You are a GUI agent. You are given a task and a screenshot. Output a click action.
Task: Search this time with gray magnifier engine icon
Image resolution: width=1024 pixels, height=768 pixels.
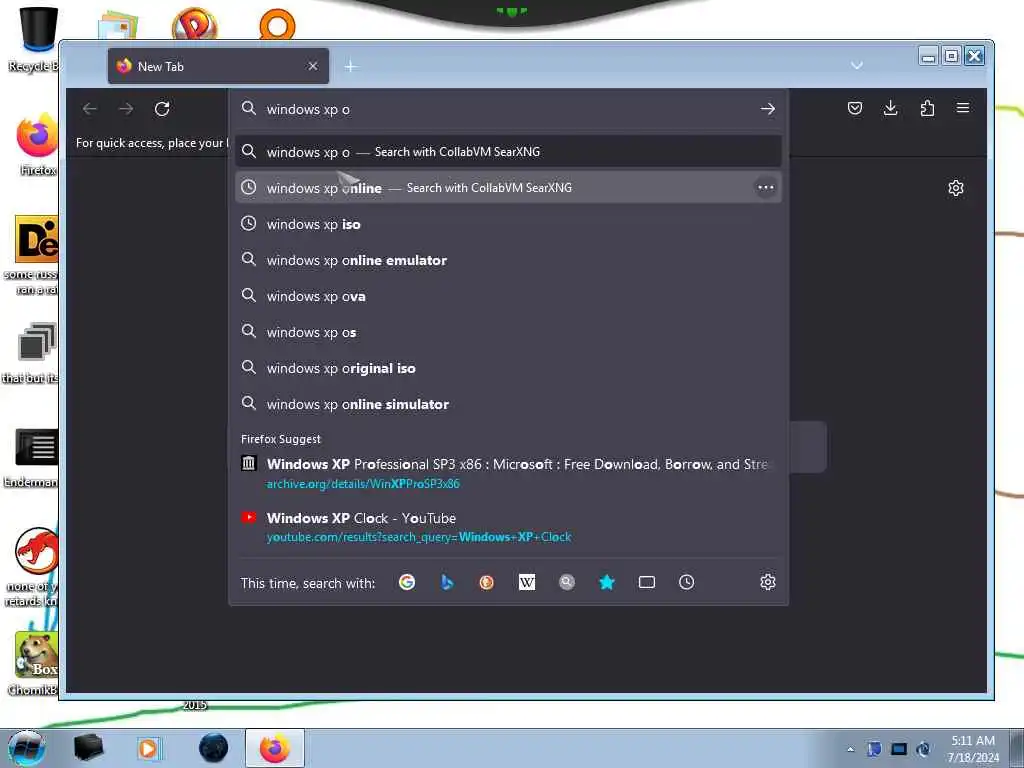click(x=567, y=582)
